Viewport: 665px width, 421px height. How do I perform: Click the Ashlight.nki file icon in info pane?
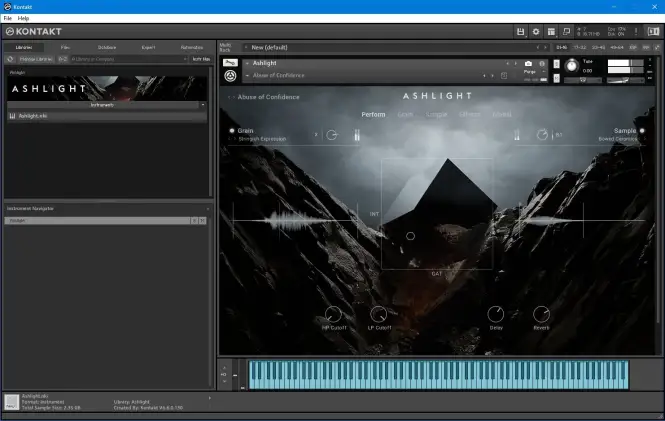coord(11,402)
